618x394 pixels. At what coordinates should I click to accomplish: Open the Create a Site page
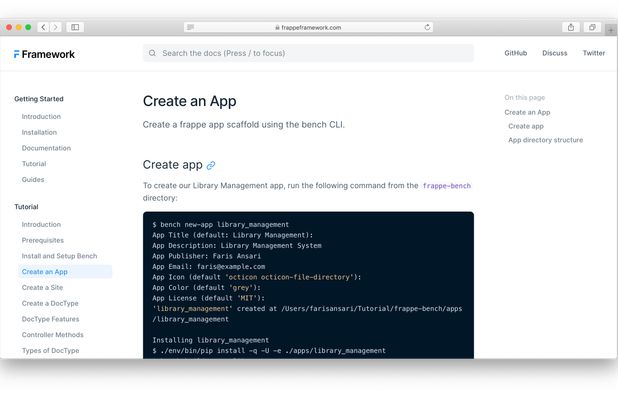pos(42,288)
